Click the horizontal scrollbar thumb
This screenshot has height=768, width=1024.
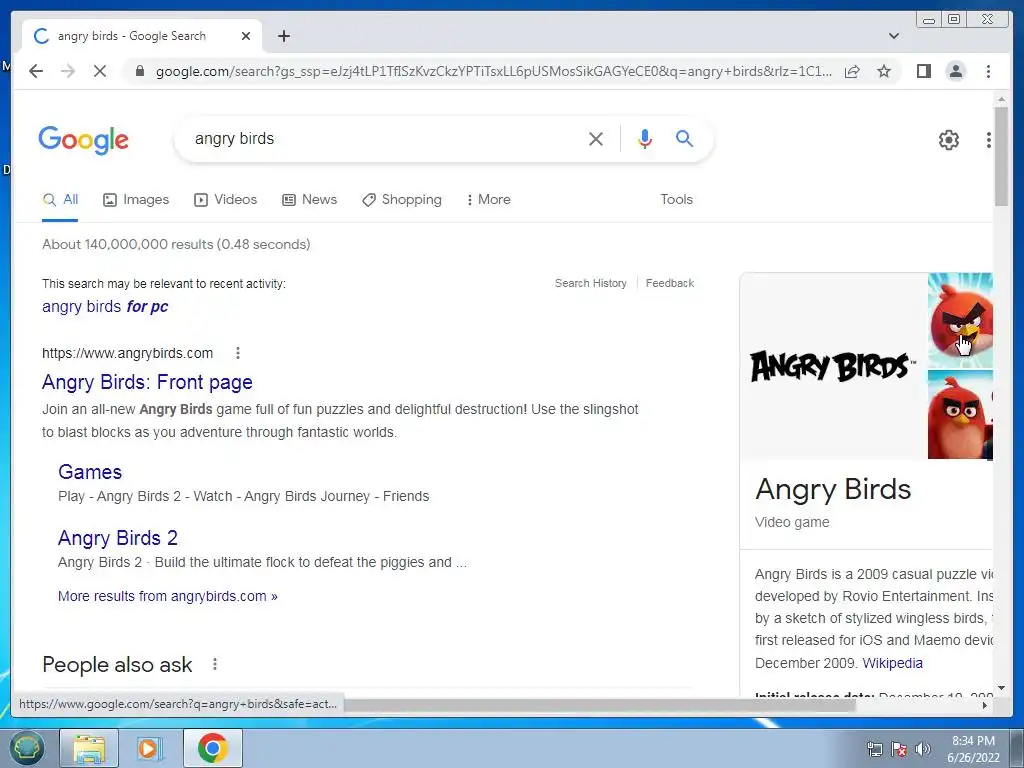point(599,705)
